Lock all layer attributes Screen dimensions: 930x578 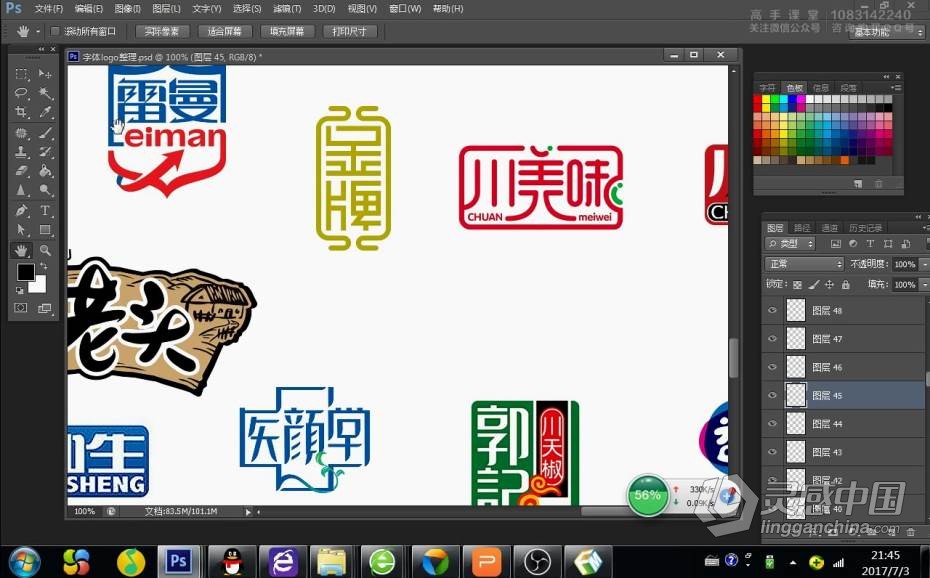845,285
